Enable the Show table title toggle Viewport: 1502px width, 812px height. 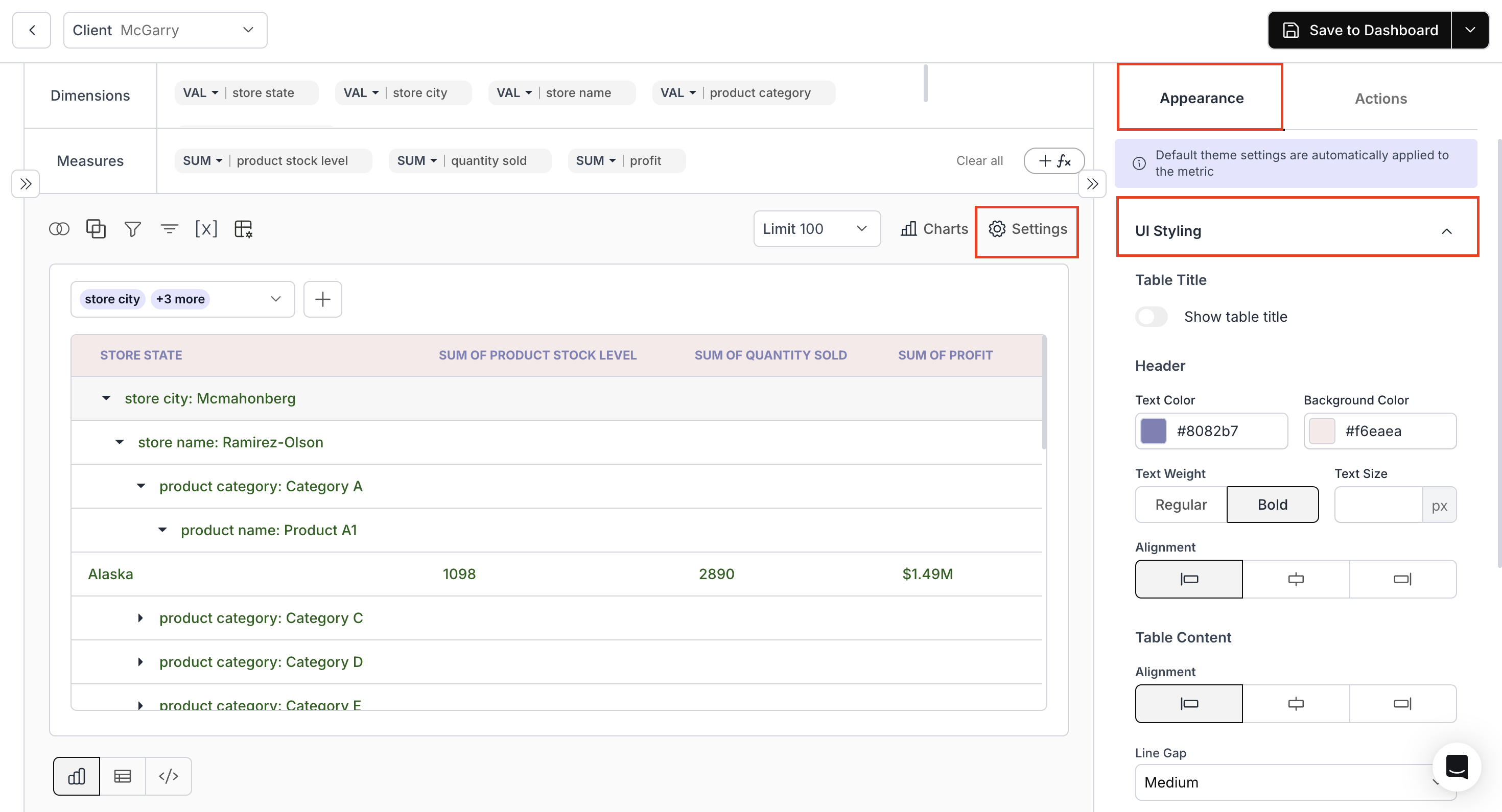pyautogui.click(x=1152, y=317)
